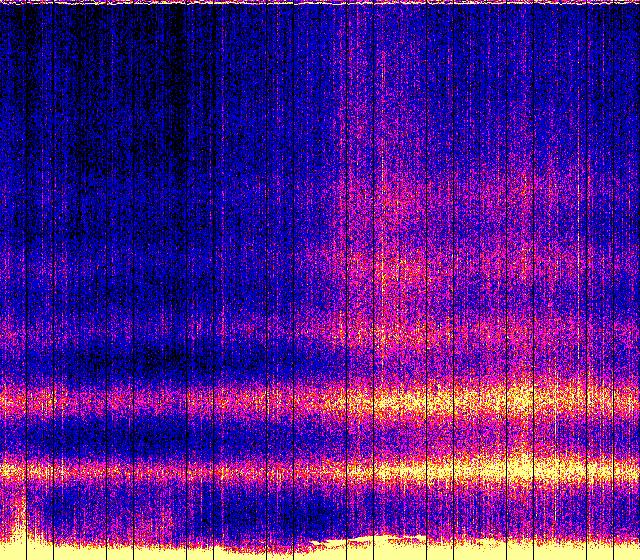Click the thin white line along the top edge
This screenshot has width=640, height=560.
(320, 3)
